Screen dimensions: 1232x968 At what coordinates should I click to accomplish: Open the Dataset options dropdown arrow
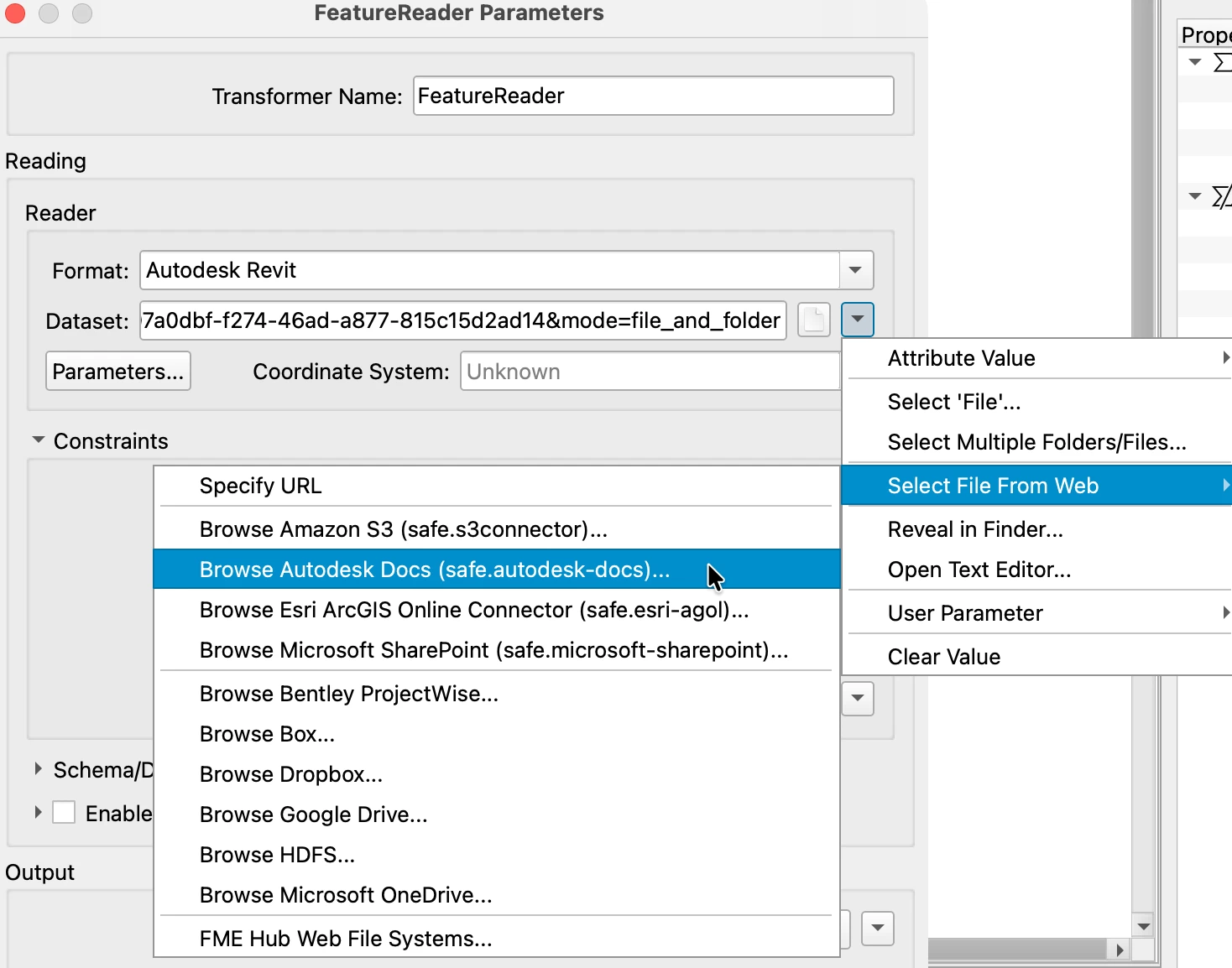(x=858, y=320)
